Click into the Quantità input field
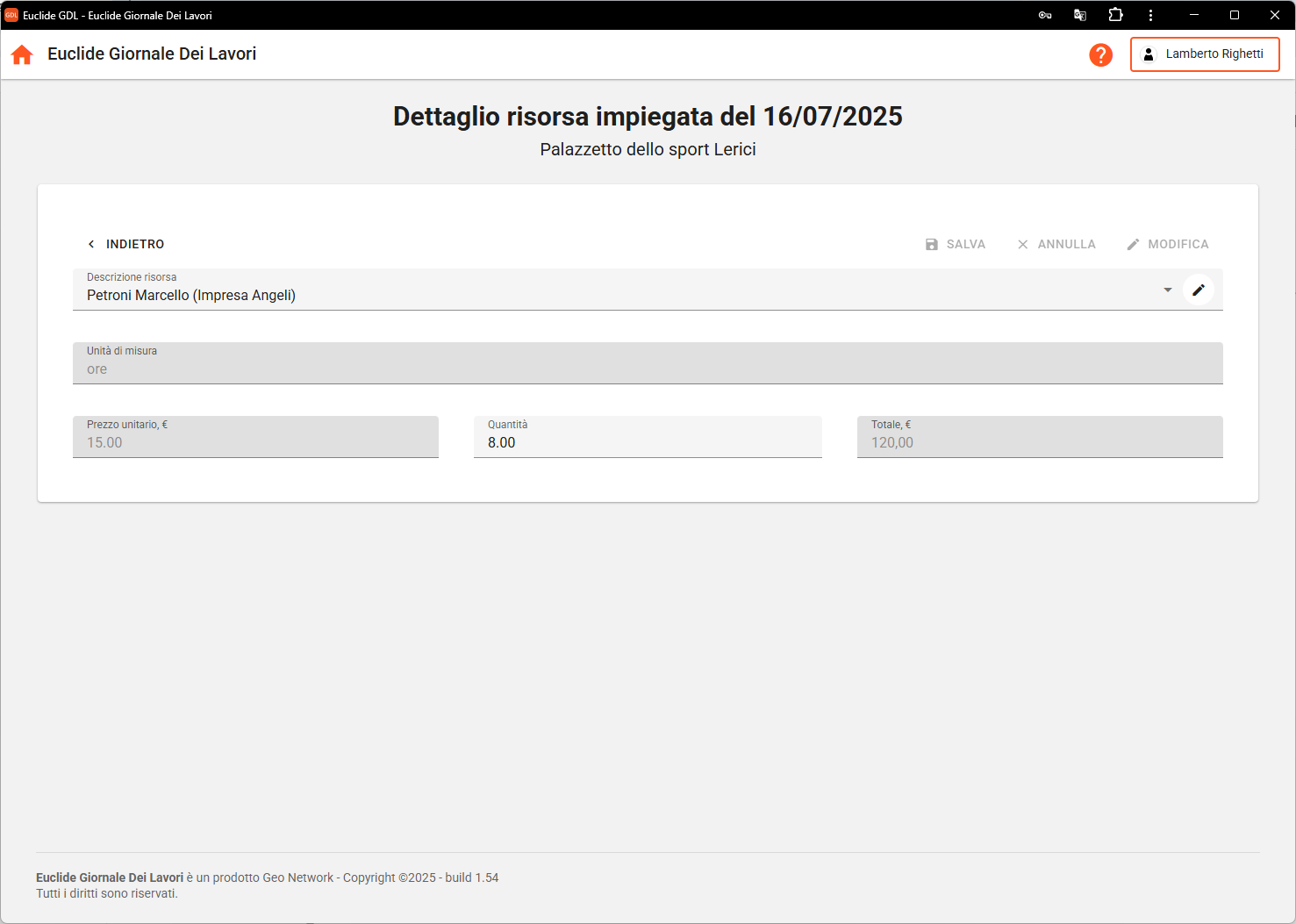The height and width of the screenshot is (924, 1296). tap(648, 442)
